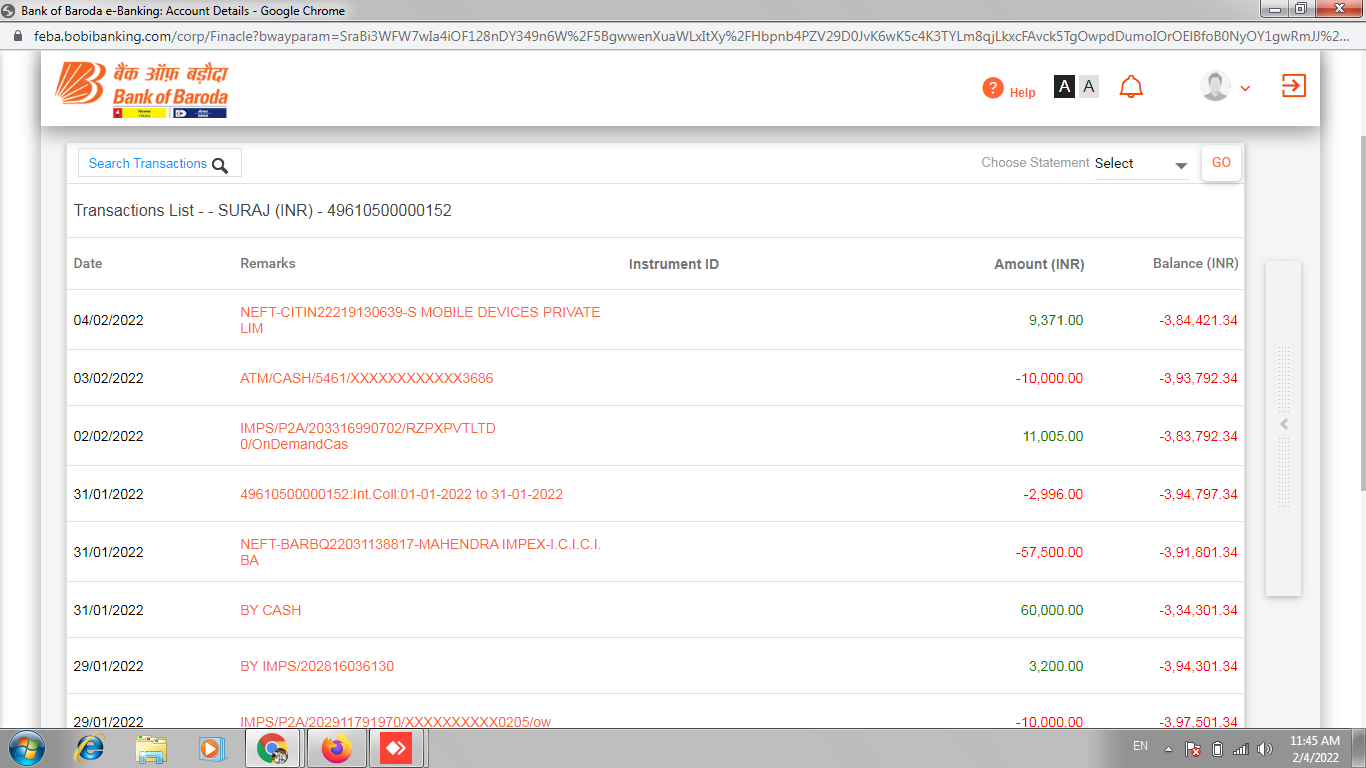
Task: Launch Internet Explorer from the taskbar
Action: point(91,748)
